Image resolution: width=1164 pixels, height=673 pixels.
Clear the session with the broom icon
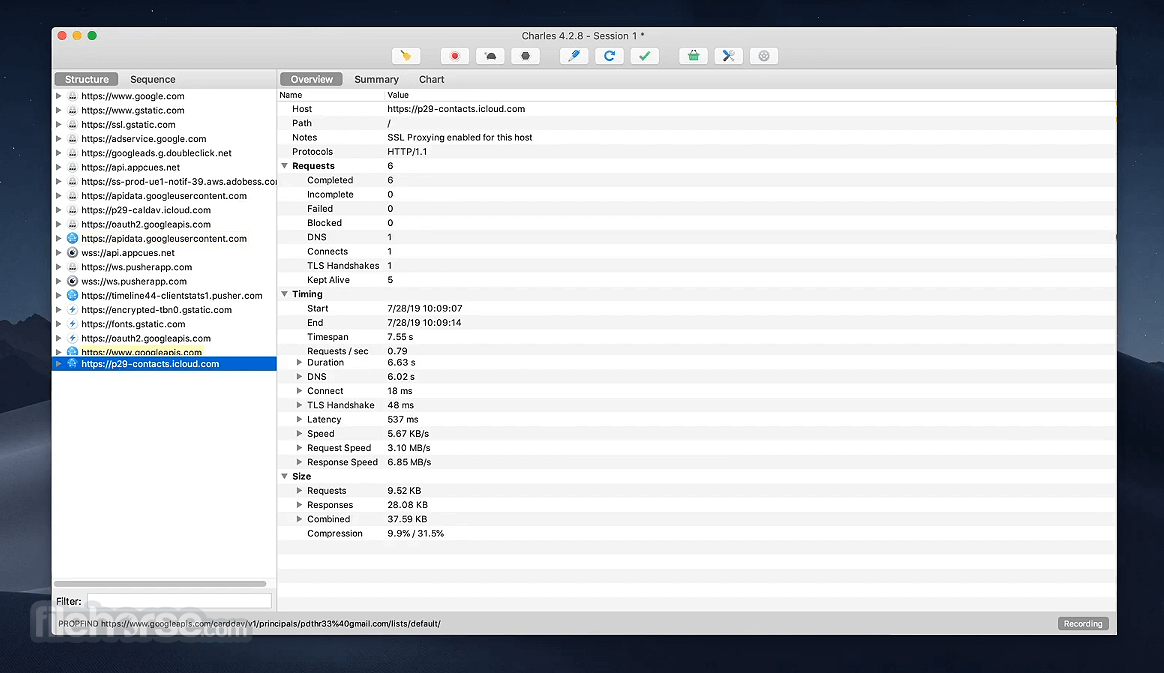406,56
